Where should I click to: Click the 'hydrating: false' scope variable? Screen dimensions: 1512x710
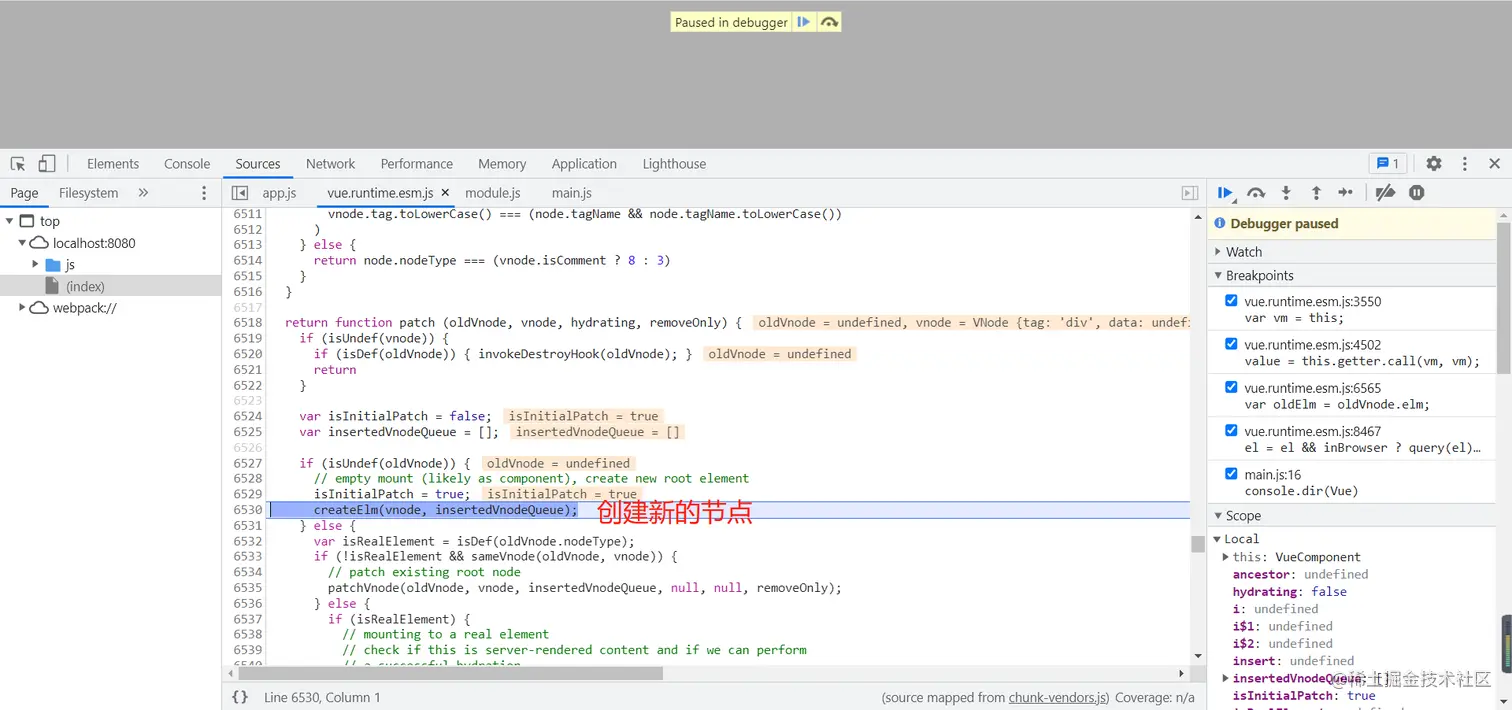1289,592
